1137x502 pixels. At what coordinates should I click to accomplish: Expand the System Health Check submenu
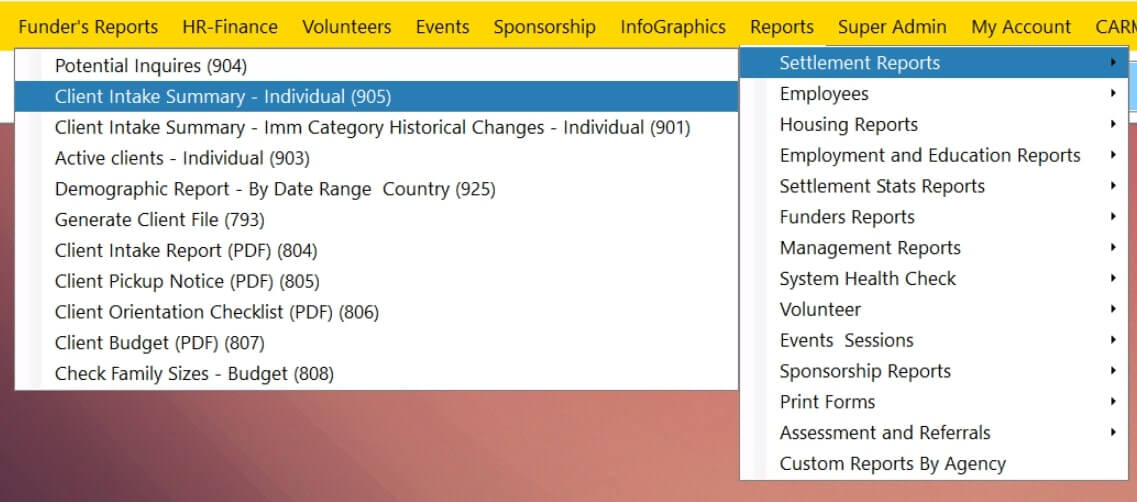[x=868, y=279]
